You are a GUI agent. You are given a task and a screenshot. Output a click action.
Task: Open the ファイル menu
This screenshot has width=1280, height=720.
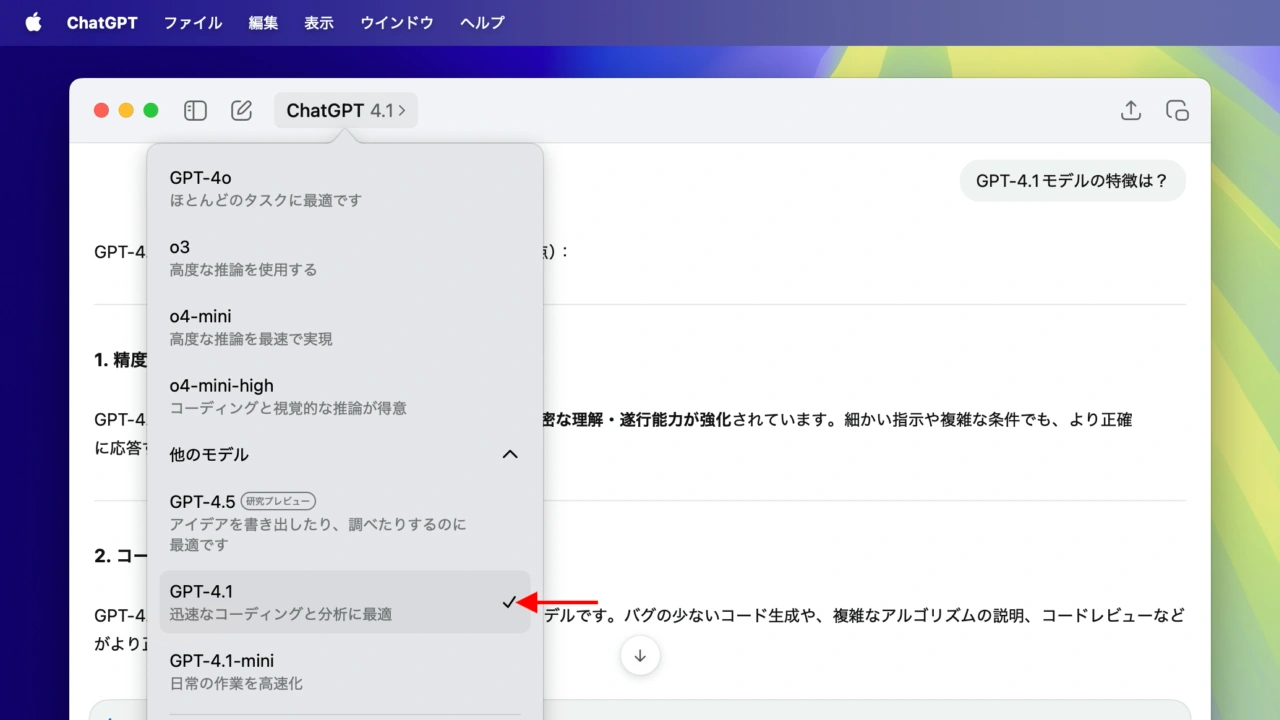pyautogui.click(x=193, y=22)
